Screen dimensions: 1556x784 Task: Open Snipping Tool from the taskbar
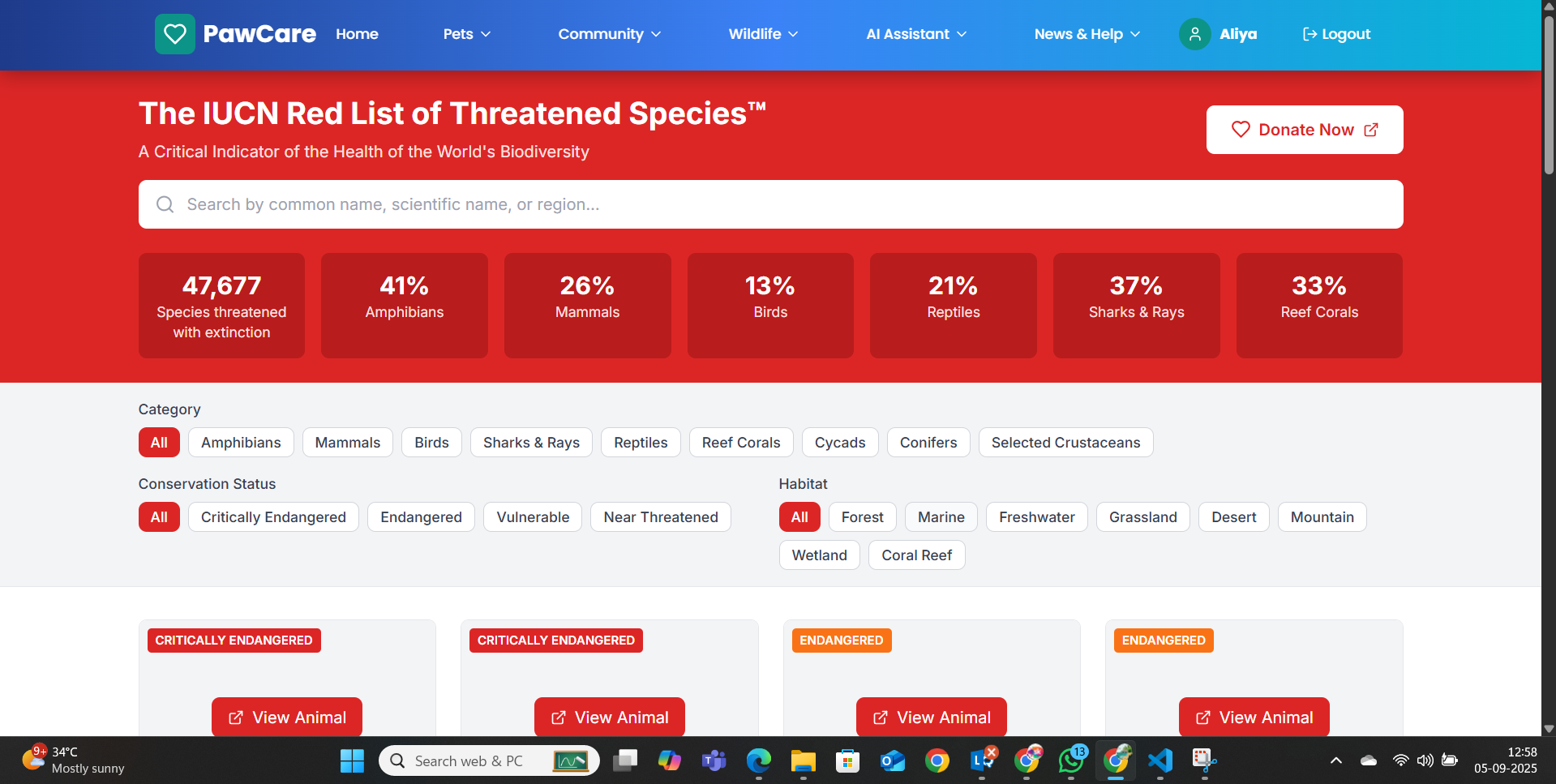[1205, 760]
